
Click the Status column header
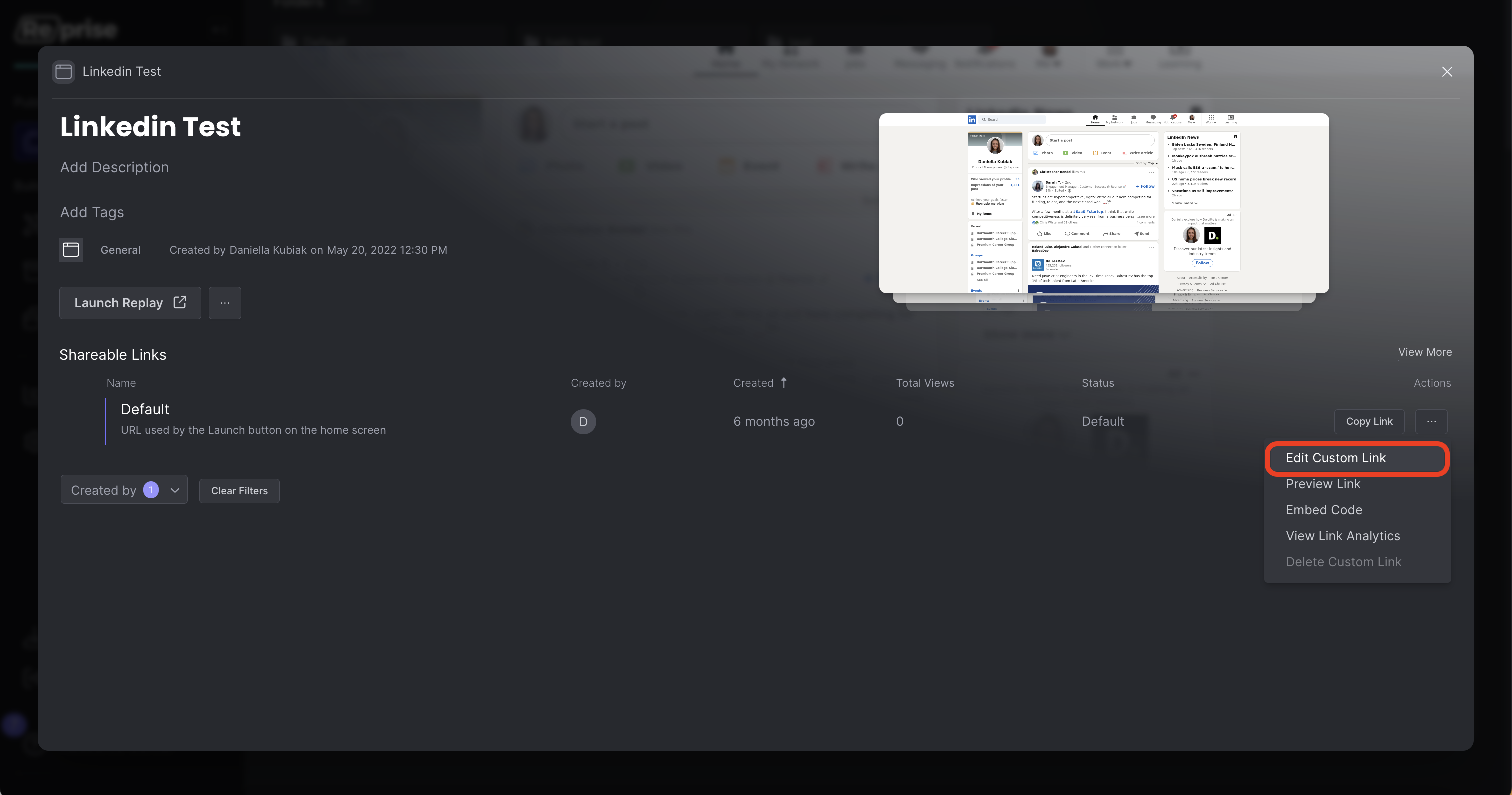1097,383
